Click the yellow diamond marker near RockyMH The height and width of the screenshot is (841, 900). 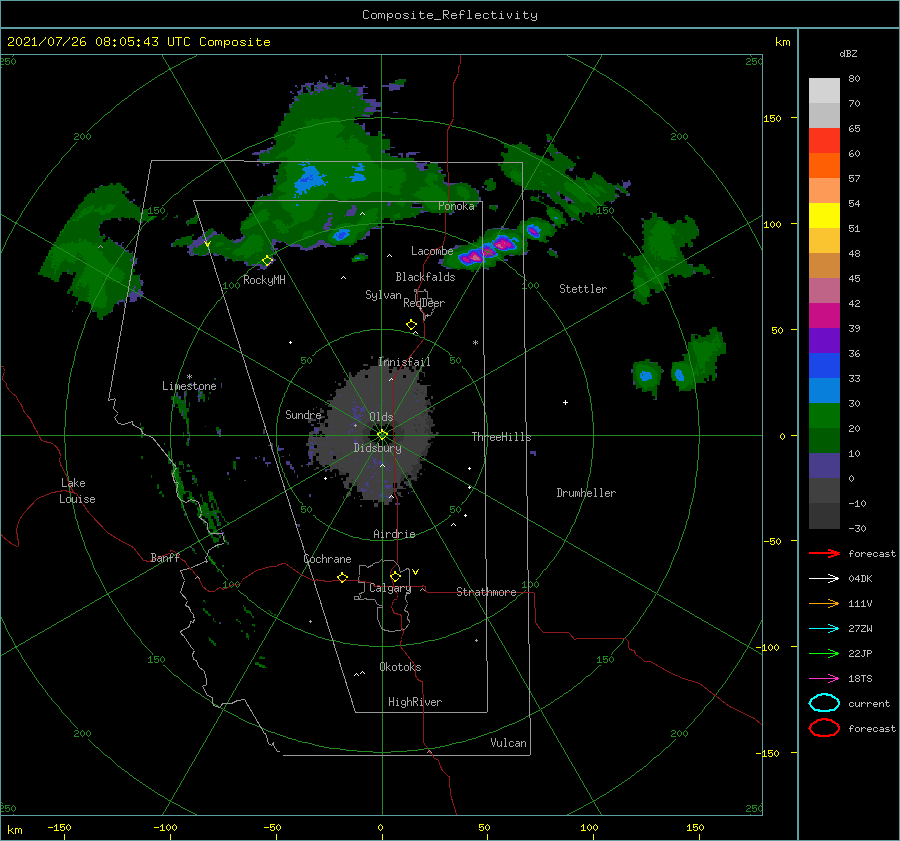(267, 261)
